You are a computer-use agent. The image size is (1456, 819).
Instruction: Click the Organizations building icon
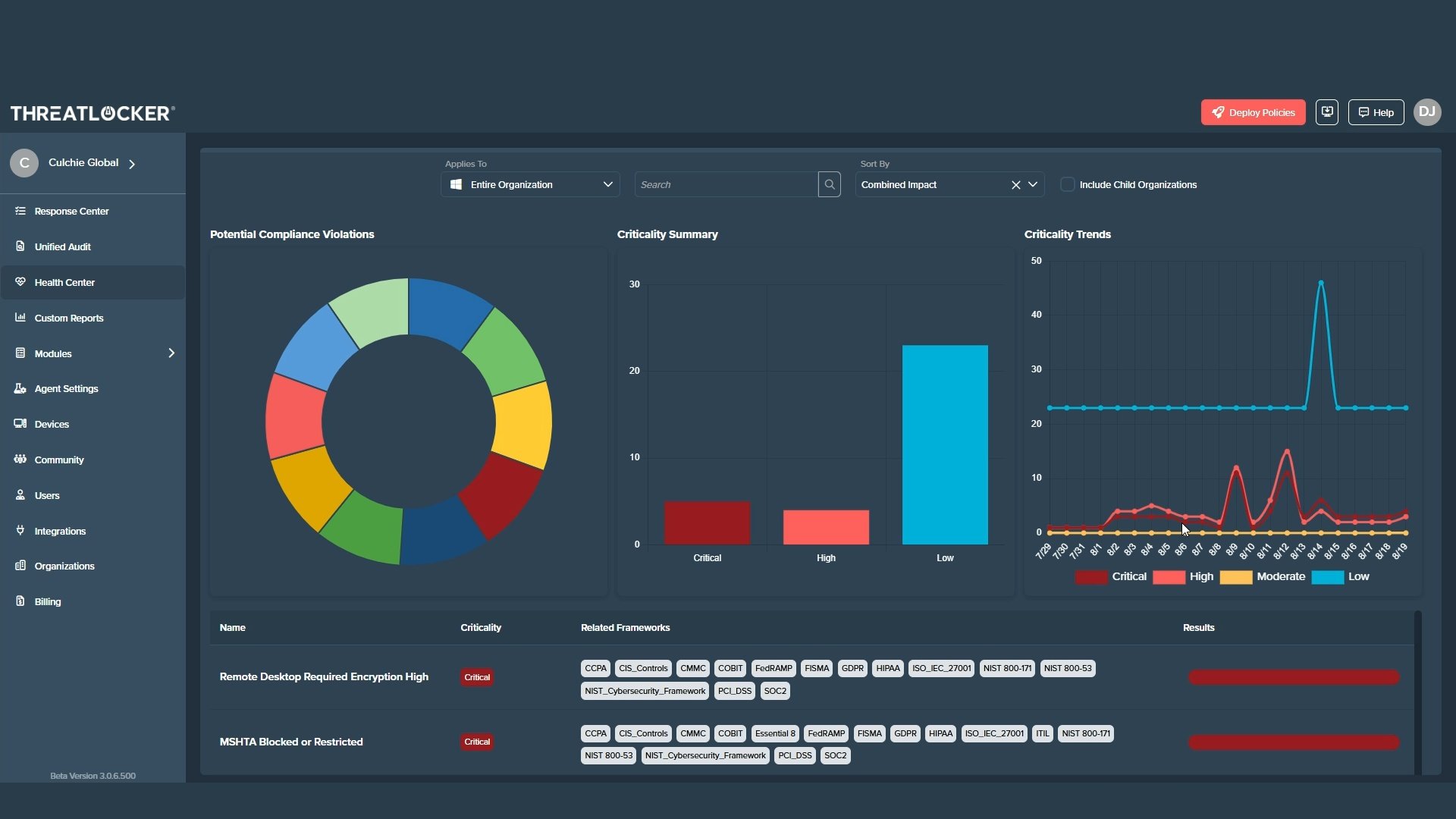pyautogui.click(x=20, y=566)
